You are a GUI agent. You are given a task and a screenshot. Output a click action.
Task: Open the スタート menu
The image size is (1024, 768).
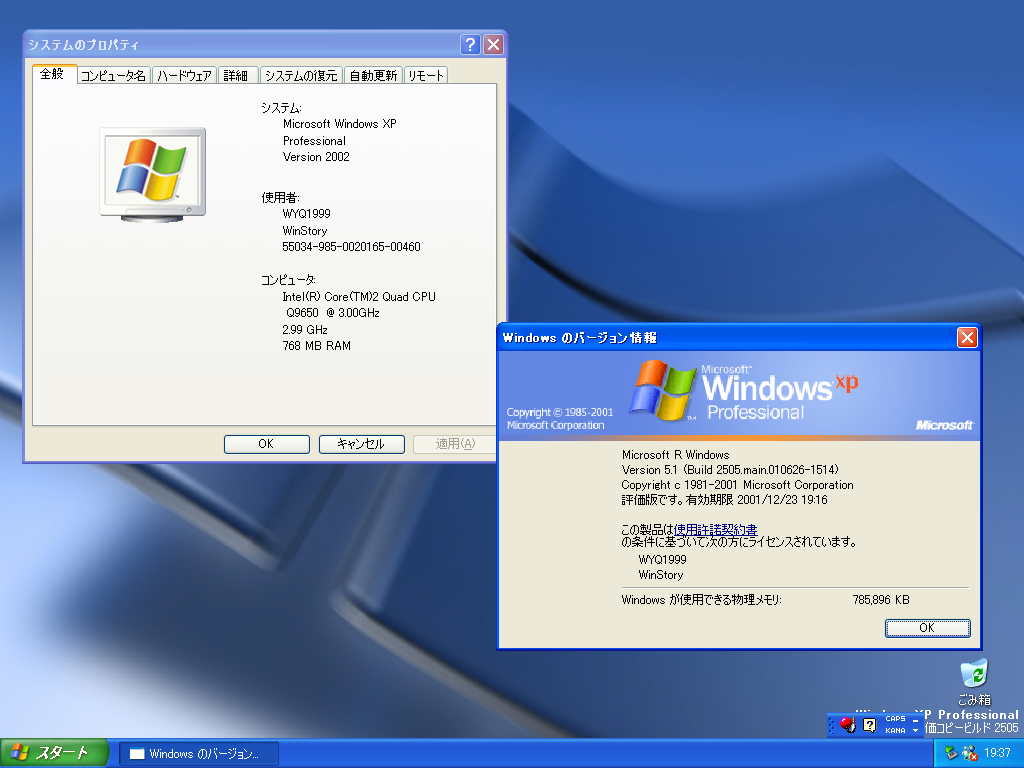point(54,753)
